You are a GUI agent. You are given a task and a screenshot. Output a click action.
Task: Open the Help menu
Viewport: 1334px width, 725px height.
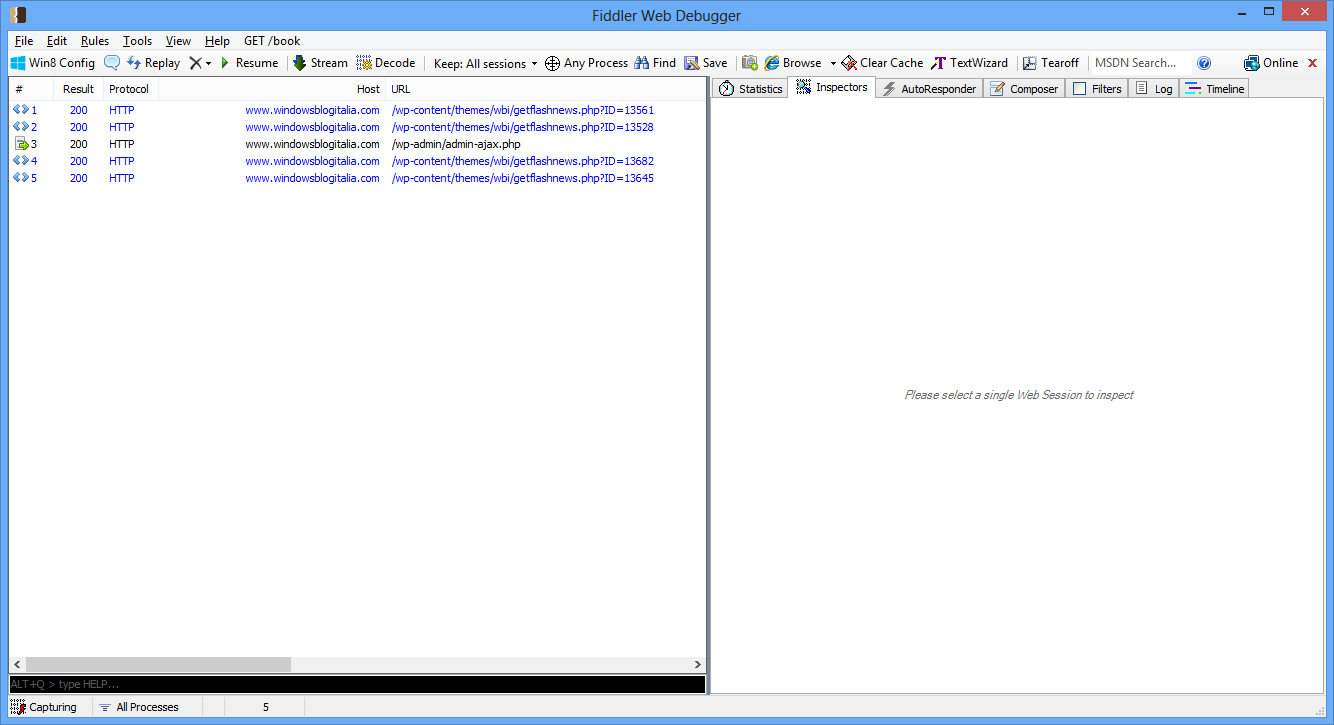click(217, 41)
